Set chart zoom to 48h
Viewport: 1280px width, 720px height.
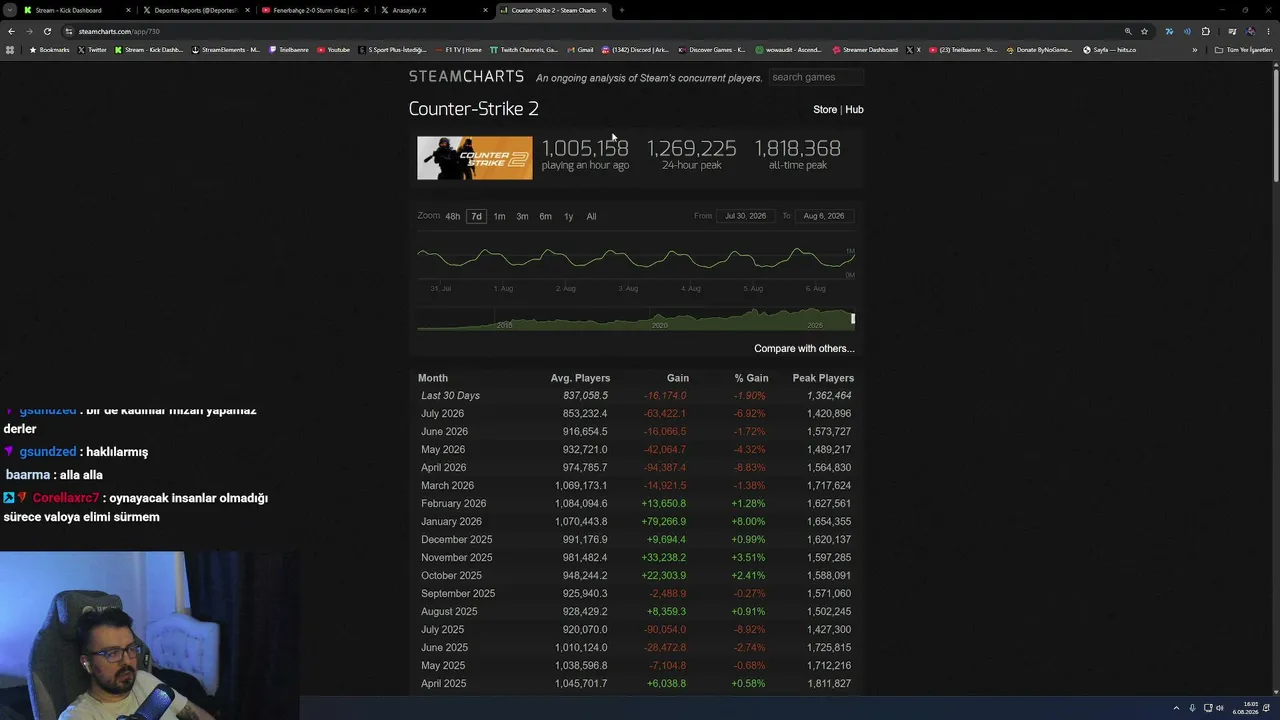pyautogui.click(x=453, y=216)
